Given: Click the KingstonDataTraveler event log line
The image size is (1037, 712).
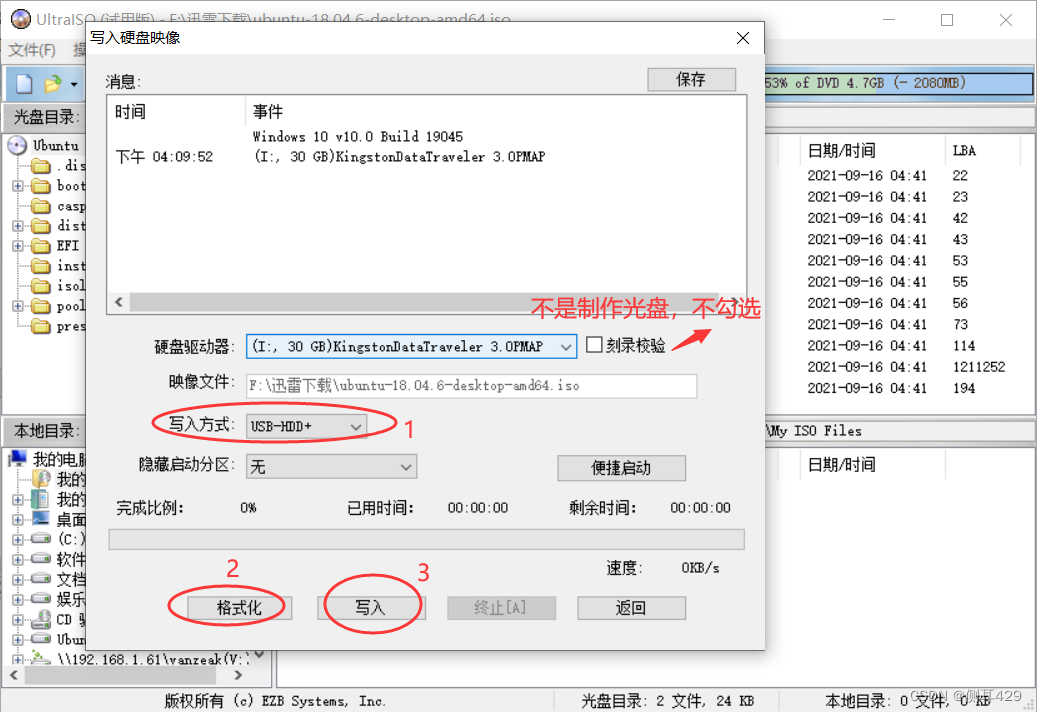Looking at the screenshot, I should pos(399,157).
